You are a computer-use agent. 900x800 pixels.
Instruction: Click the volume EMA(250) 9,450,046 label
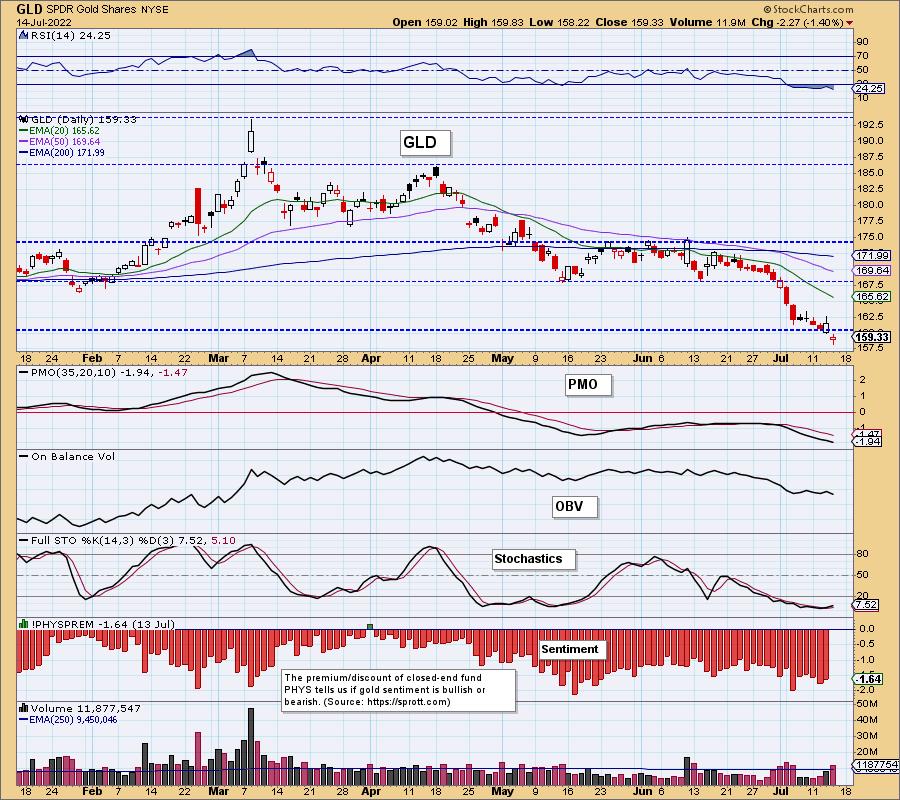pos(68,720)
